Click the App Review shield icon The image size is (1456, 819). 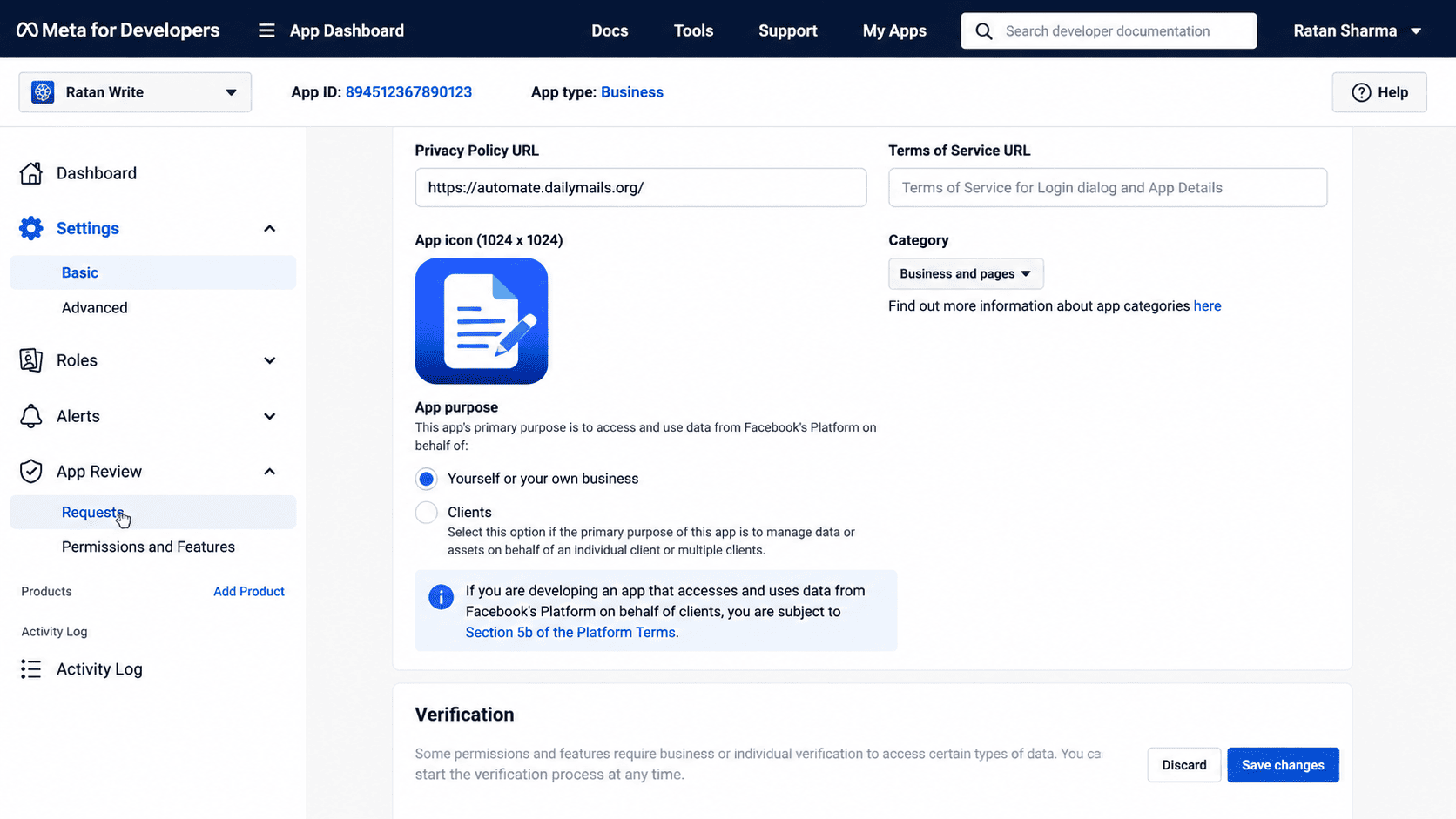pyautogui.click(x=31, y=472)
